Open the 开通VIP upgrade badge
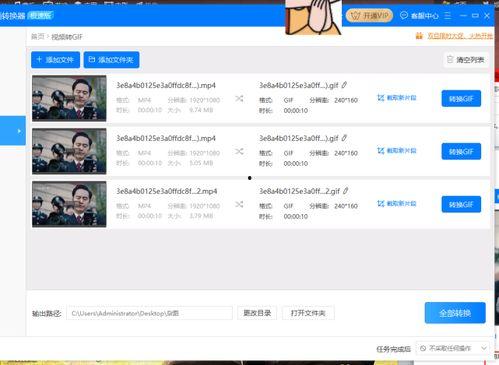Screen dimensions: 499x365 pos(369,15)
